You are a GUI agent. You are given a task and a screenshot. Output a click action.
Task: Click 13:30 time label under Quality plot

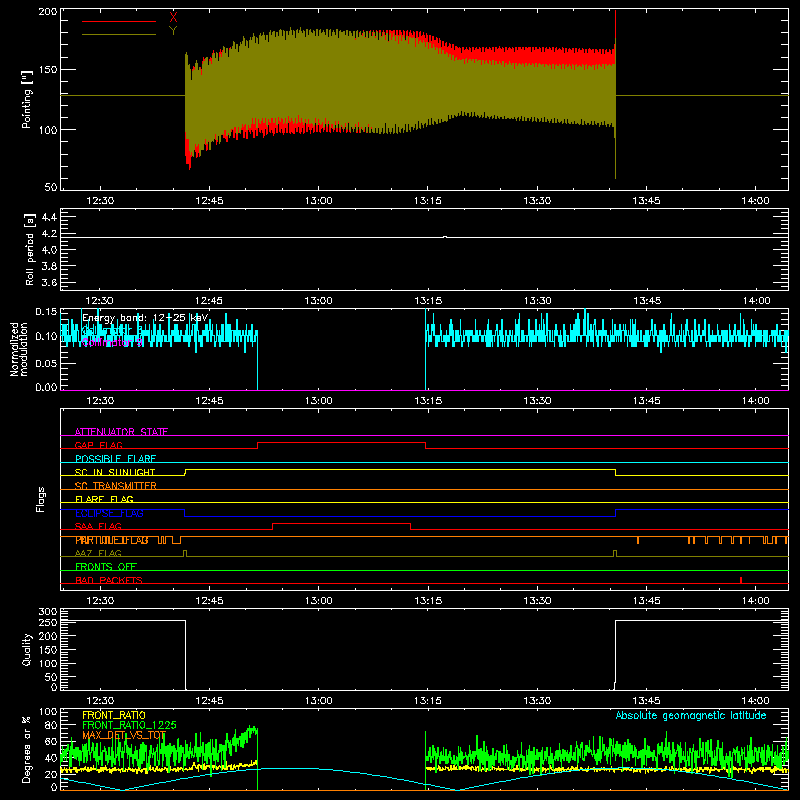[537, 701]
